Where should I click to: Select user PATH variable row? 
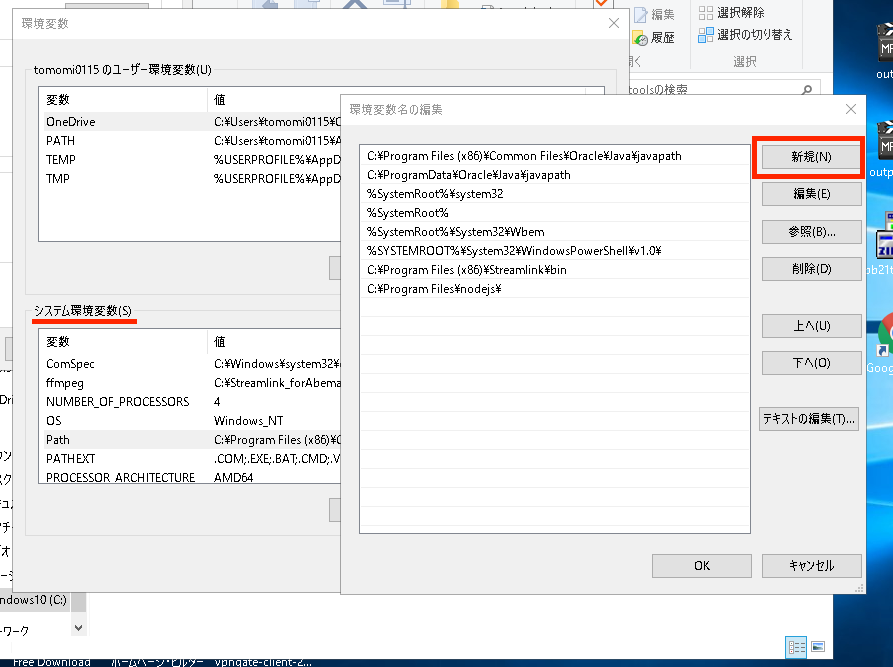tap(190, 141)
